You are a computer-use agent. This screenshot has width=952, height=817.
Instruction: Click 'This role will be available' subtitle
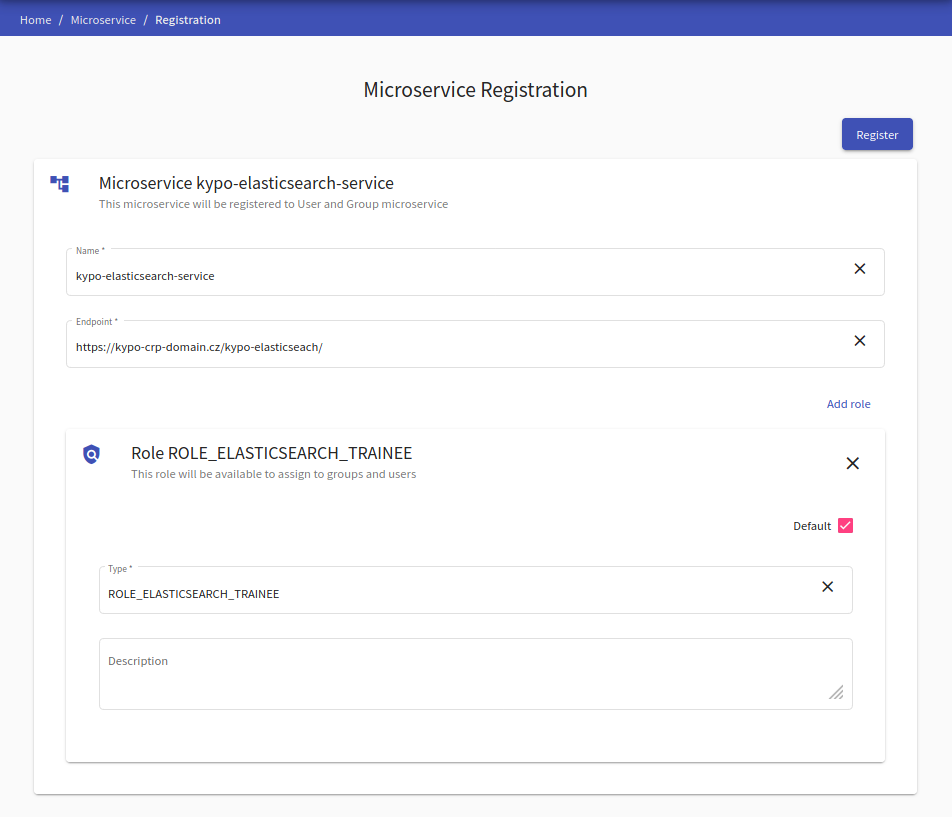point(273,475)
